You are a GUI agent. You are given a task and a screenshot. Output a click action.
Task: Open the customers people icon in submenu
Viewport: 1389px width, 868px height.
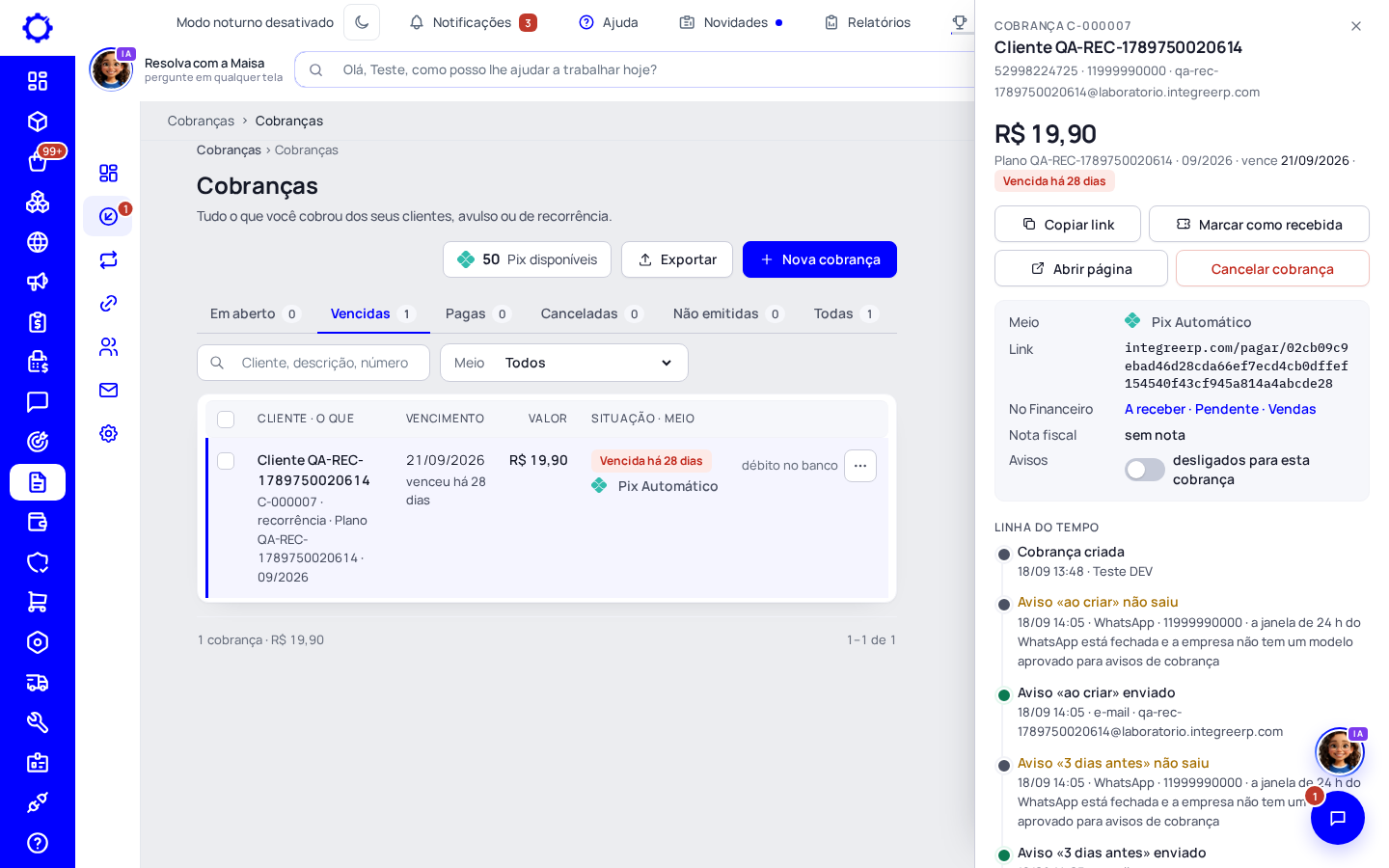click(x=108, y=346)
